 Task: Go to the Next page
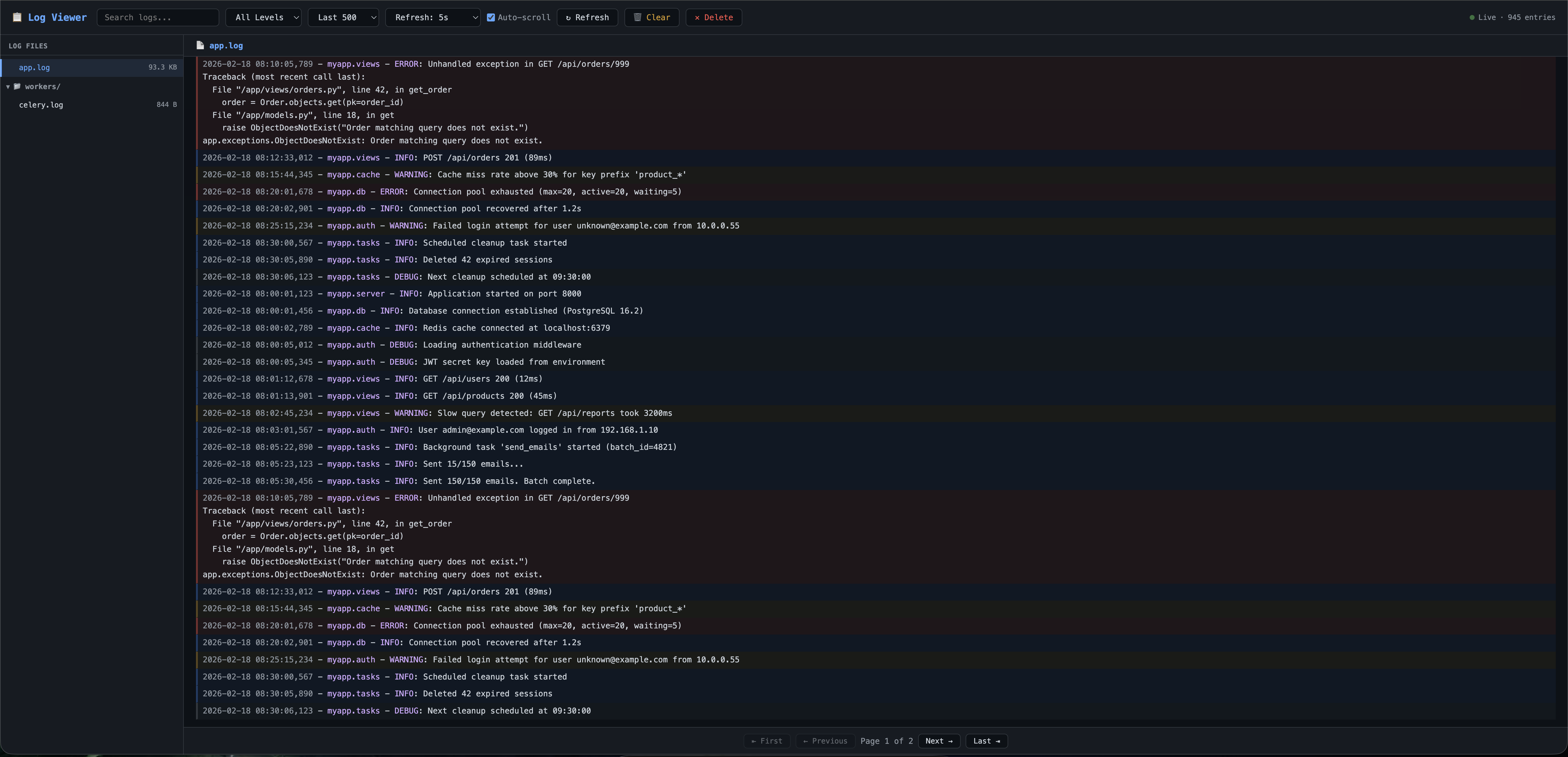coord(939,740)
